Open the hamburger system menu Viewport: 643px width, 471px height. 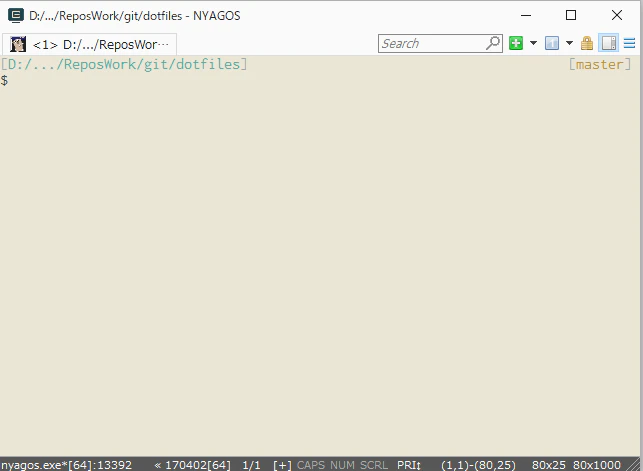[629, 43]
